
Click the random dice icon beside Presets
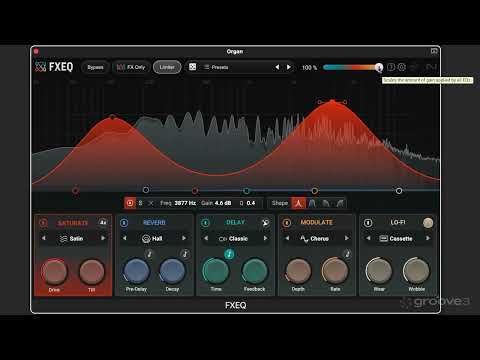point(192,67)
